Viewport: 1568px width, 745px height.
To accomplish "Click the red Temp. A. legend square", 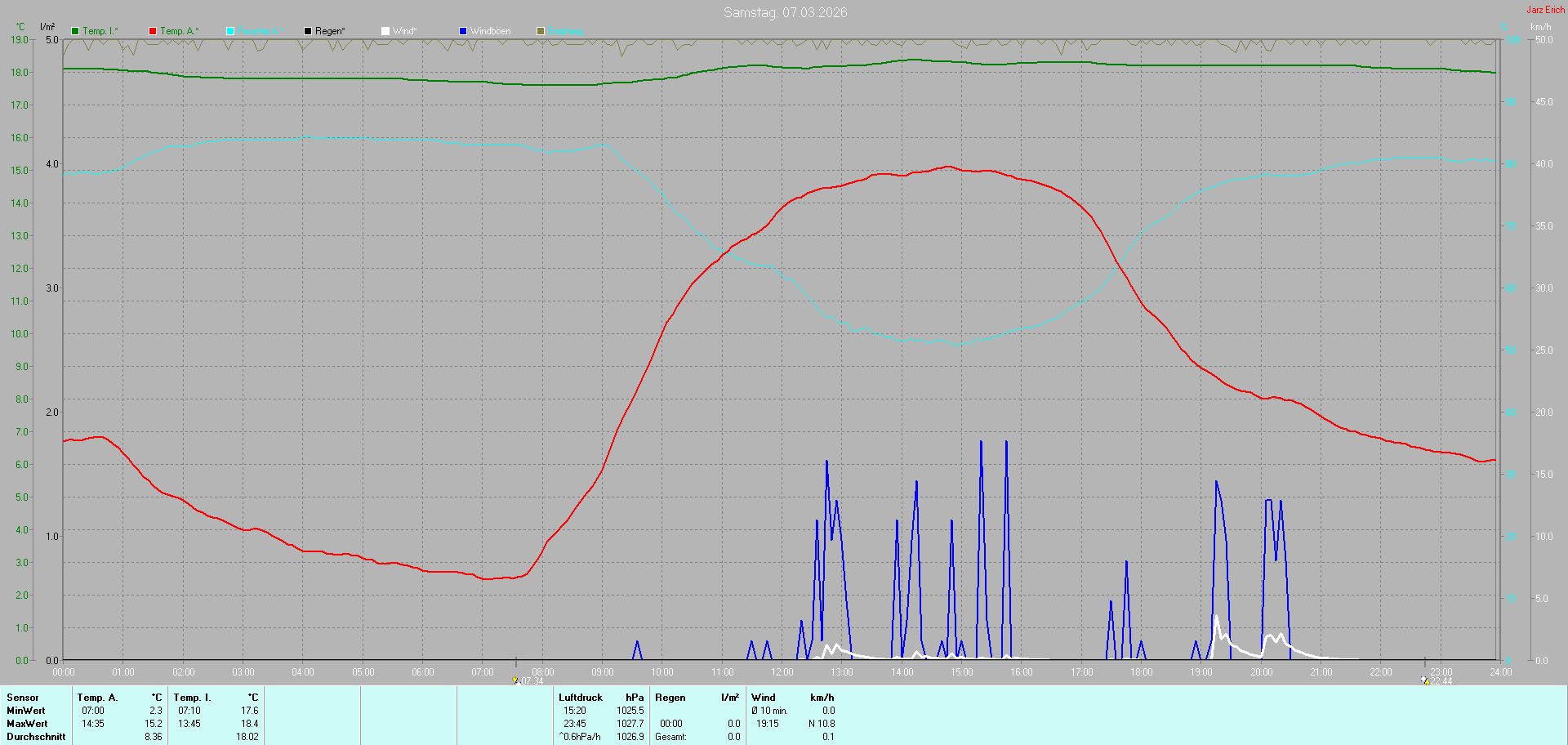I will click(x=153, y=31).
